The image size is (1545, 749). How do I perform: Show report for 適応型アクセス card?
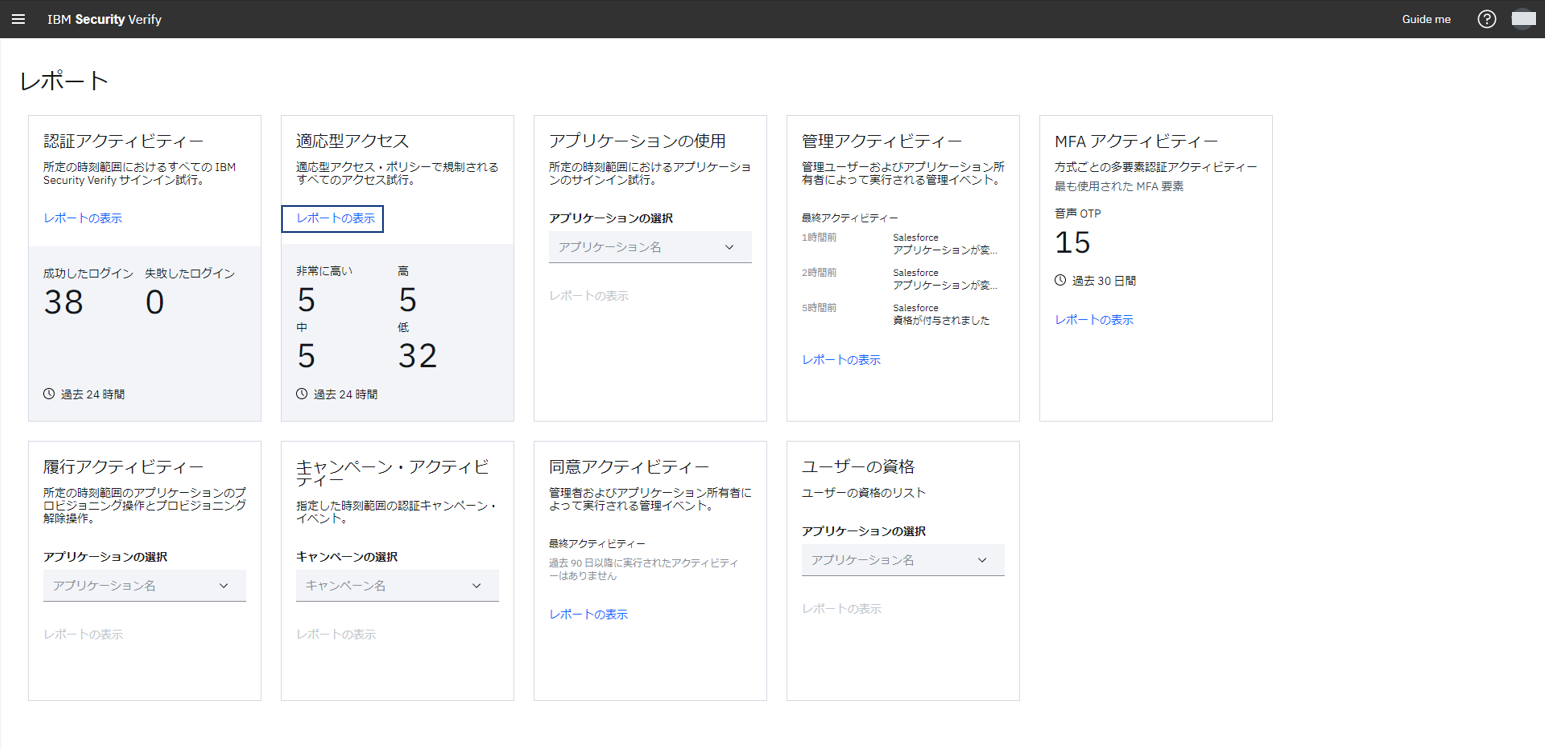pos(336,218)
